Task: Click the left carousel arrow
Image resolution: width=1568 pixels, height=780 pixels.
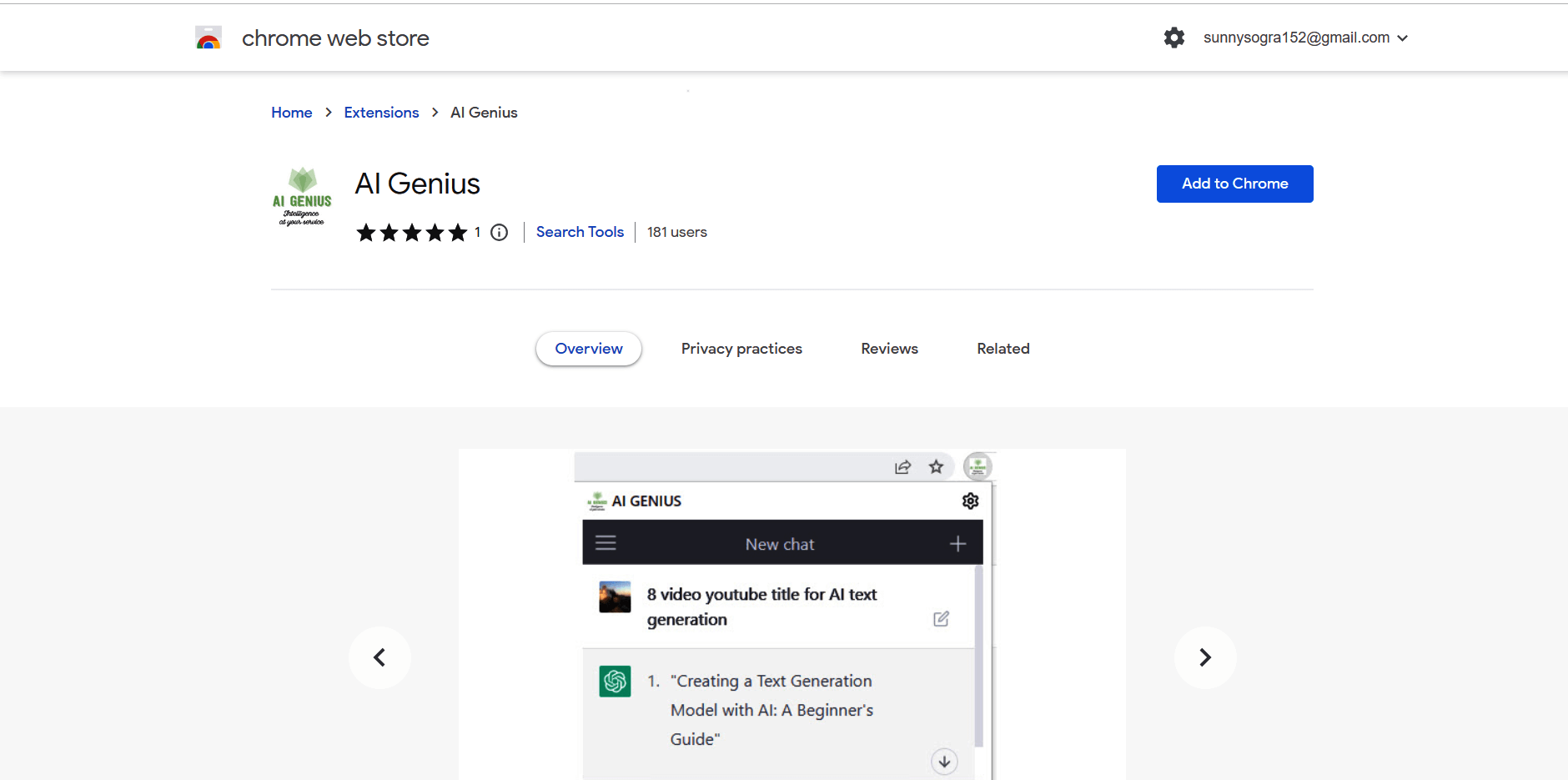Action: [x=379, y=657]
